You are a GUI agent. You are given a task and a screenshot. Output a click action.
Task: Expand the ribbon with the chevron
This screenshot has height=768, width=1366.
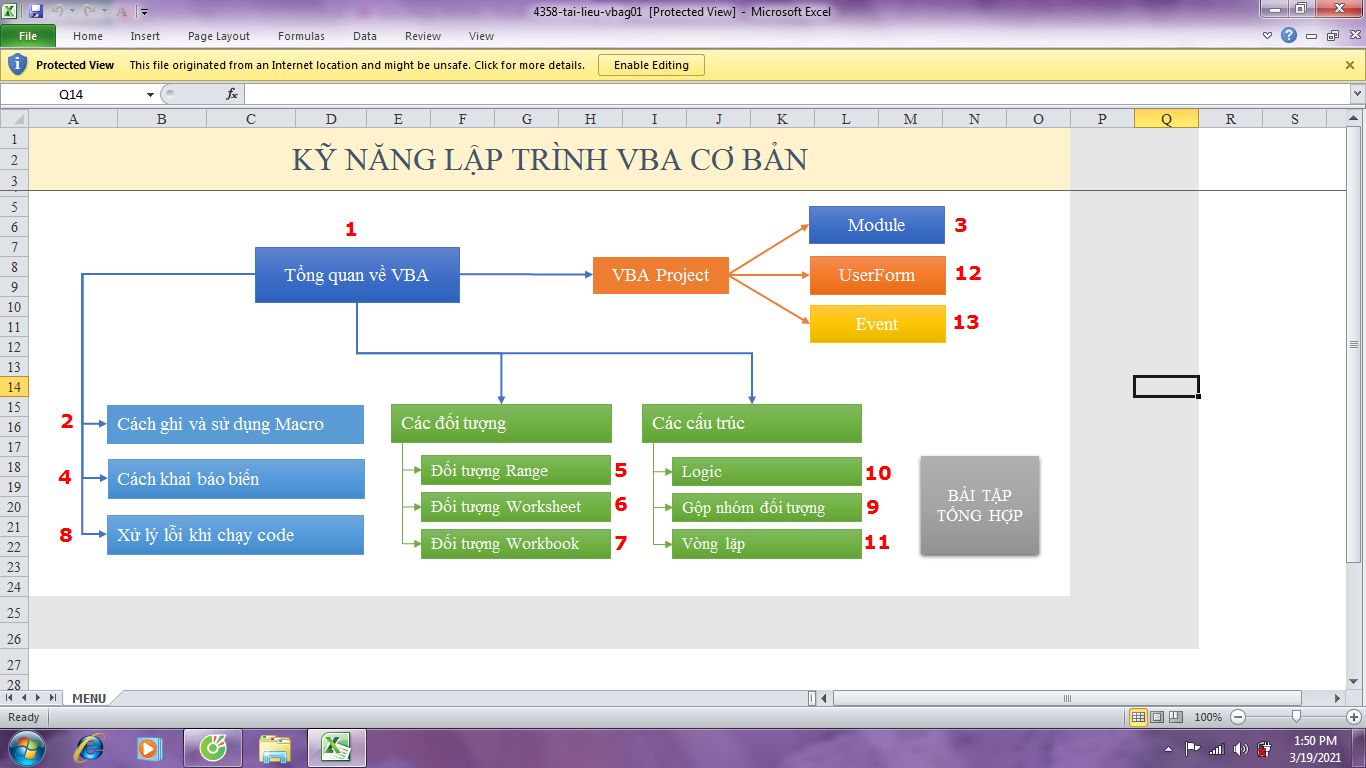click(1268, 36)
